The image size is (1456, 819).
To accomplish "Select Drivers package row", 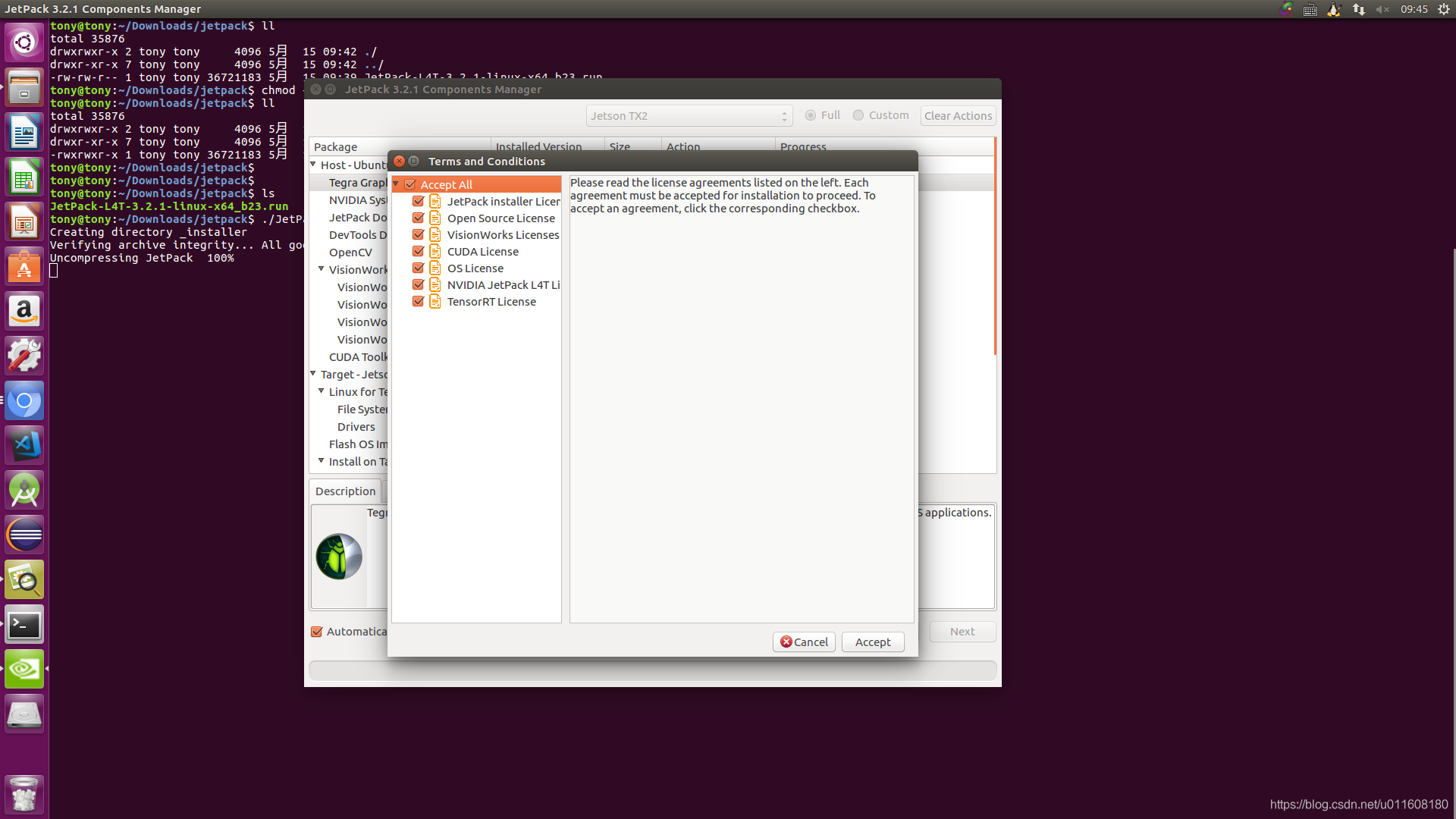I will point(356,427).
